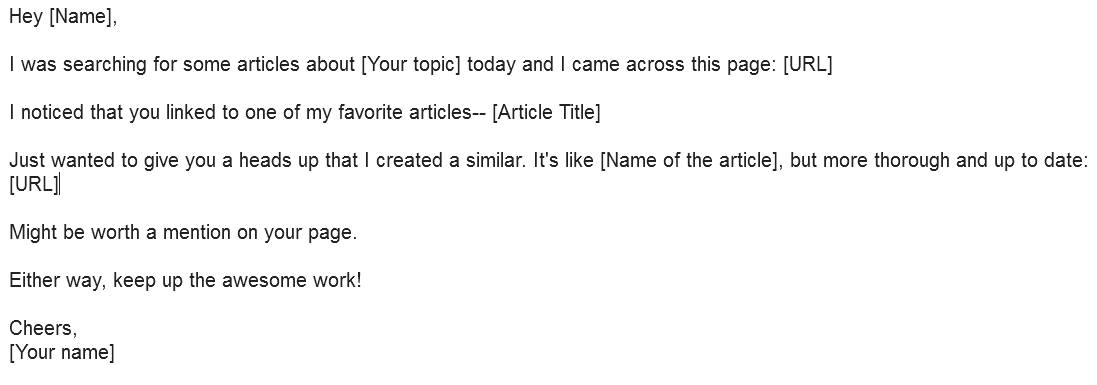This screenshot has width=1097, height=385.
Task: Place cursor on the word 'Hey'
Action: click(x=26, y=18)
